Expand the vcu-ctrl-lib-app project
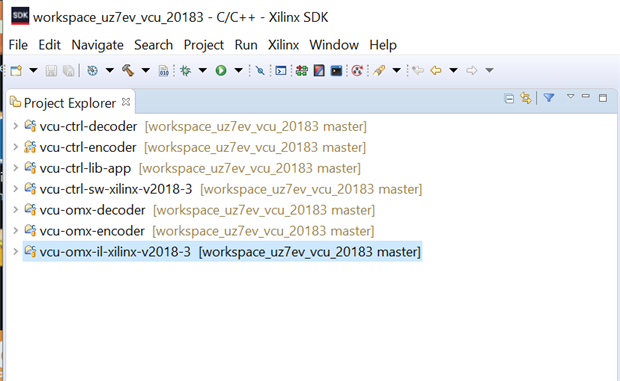Viewport: 620px width, 381px height. 15,168
